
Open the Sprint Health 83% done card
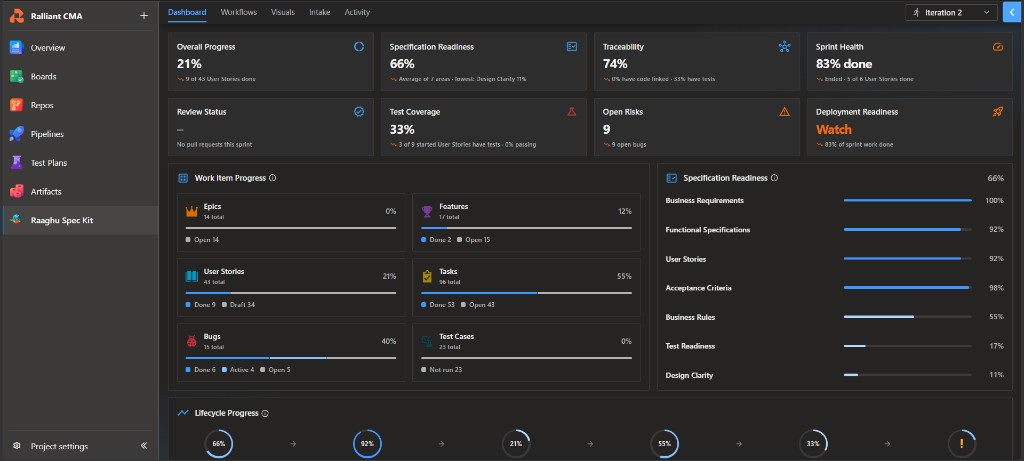click(x=910, y=61)
